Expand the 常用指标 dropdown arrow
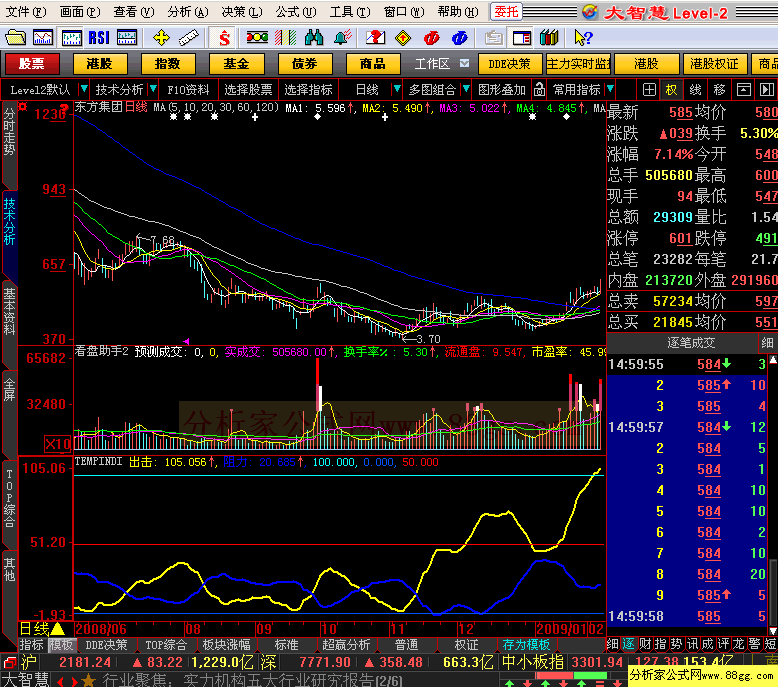778x687 pixels. [610, 89]
